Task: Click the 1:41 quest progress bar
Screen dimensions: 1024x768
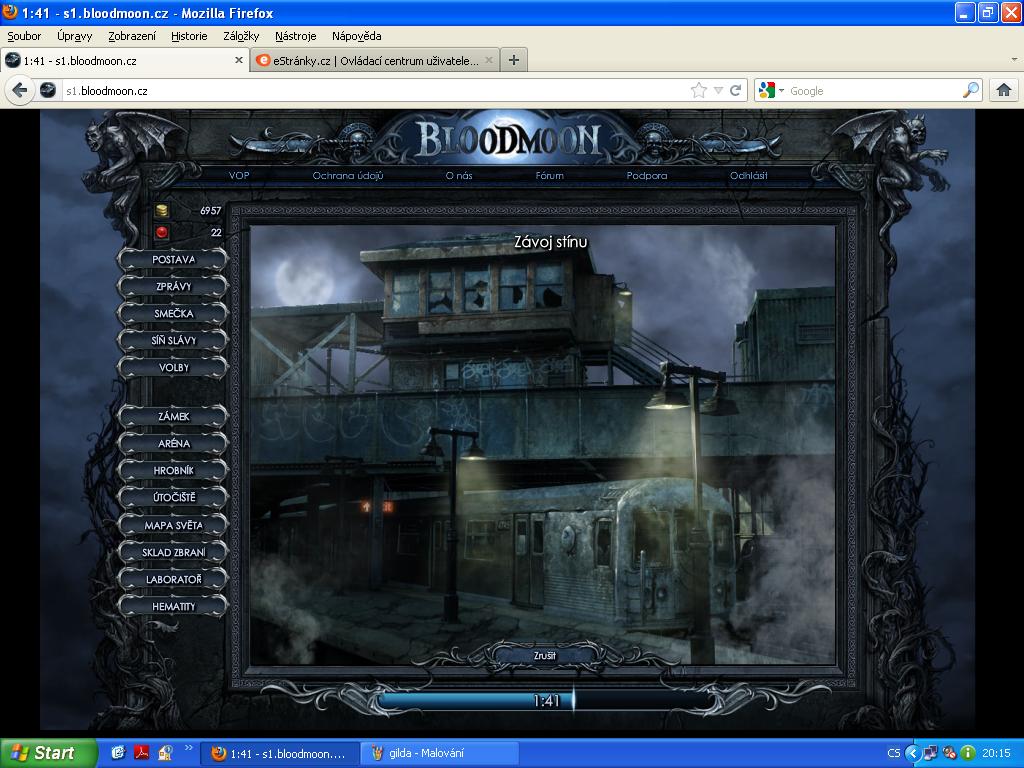Action: coord(546,700)
